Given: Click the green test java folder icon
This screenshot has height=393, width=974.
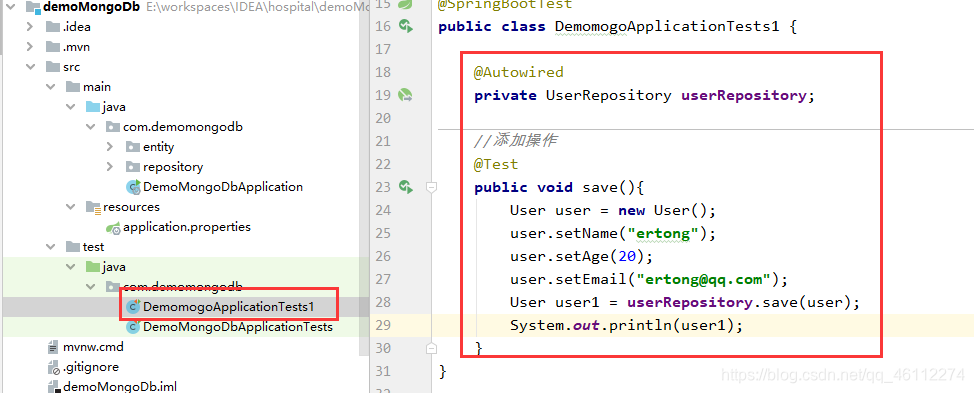Looking at the screenshot, I should (x=93, y=267).
